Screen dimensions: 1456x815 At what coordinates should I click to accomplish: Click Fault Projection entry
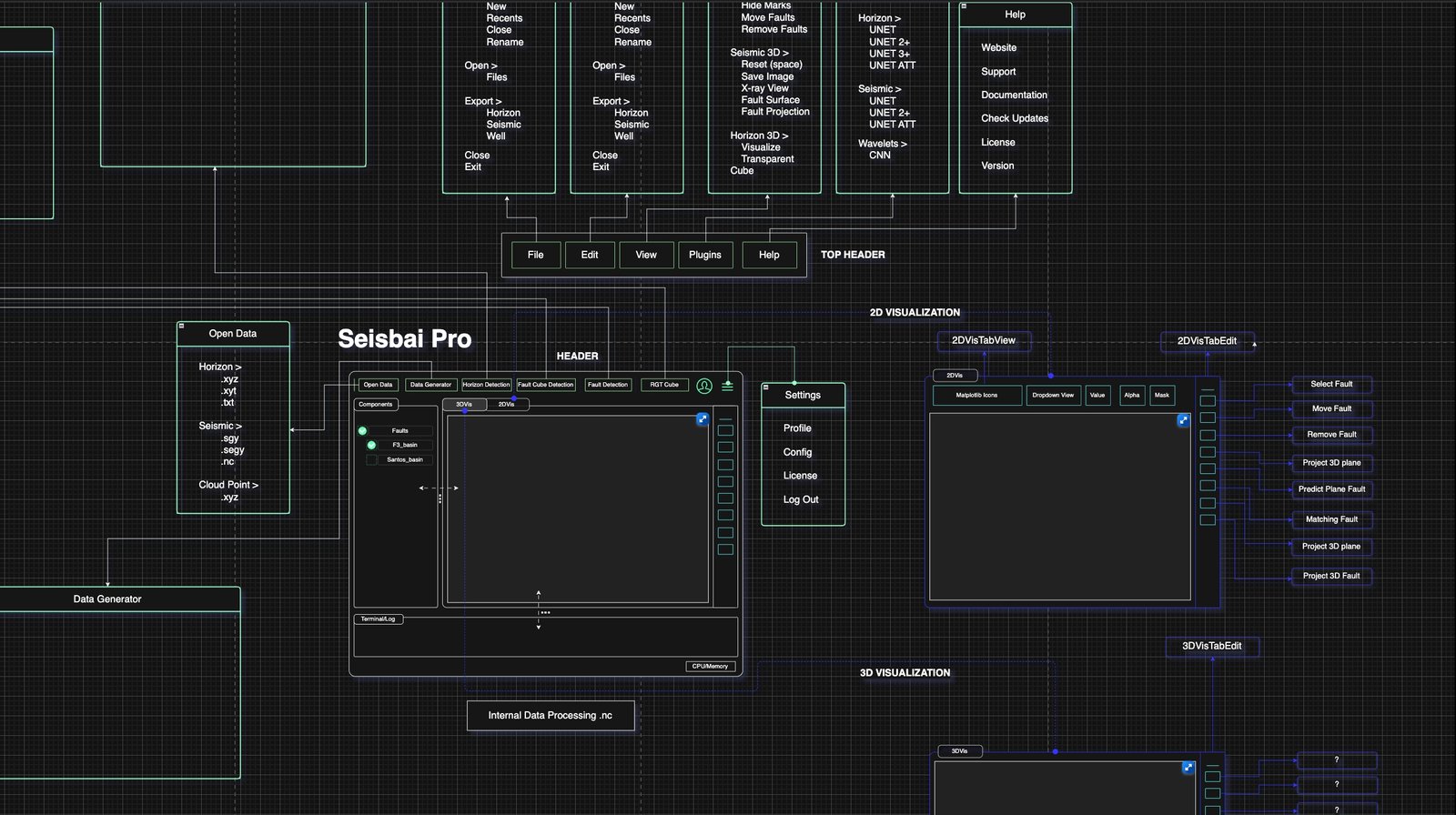point(774,112)
